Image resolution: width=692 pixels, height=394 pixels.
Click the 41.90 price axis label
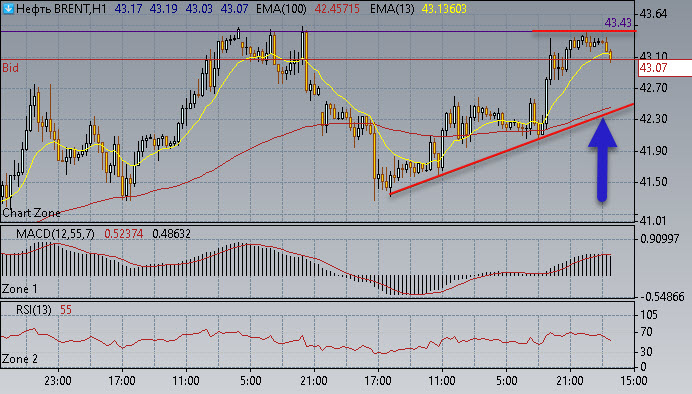click(654, 151)
